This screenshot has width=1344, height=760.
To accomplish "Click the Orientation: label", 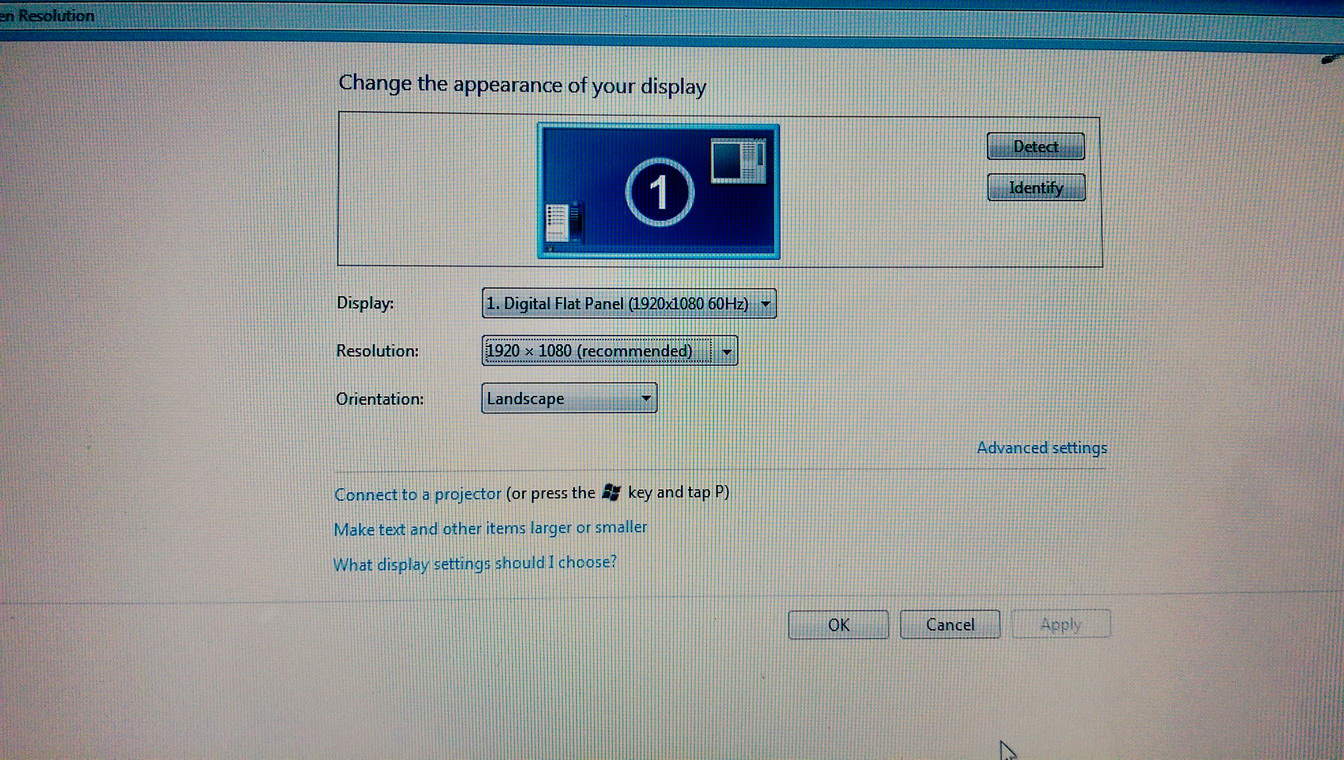I will tap(380, 399).
